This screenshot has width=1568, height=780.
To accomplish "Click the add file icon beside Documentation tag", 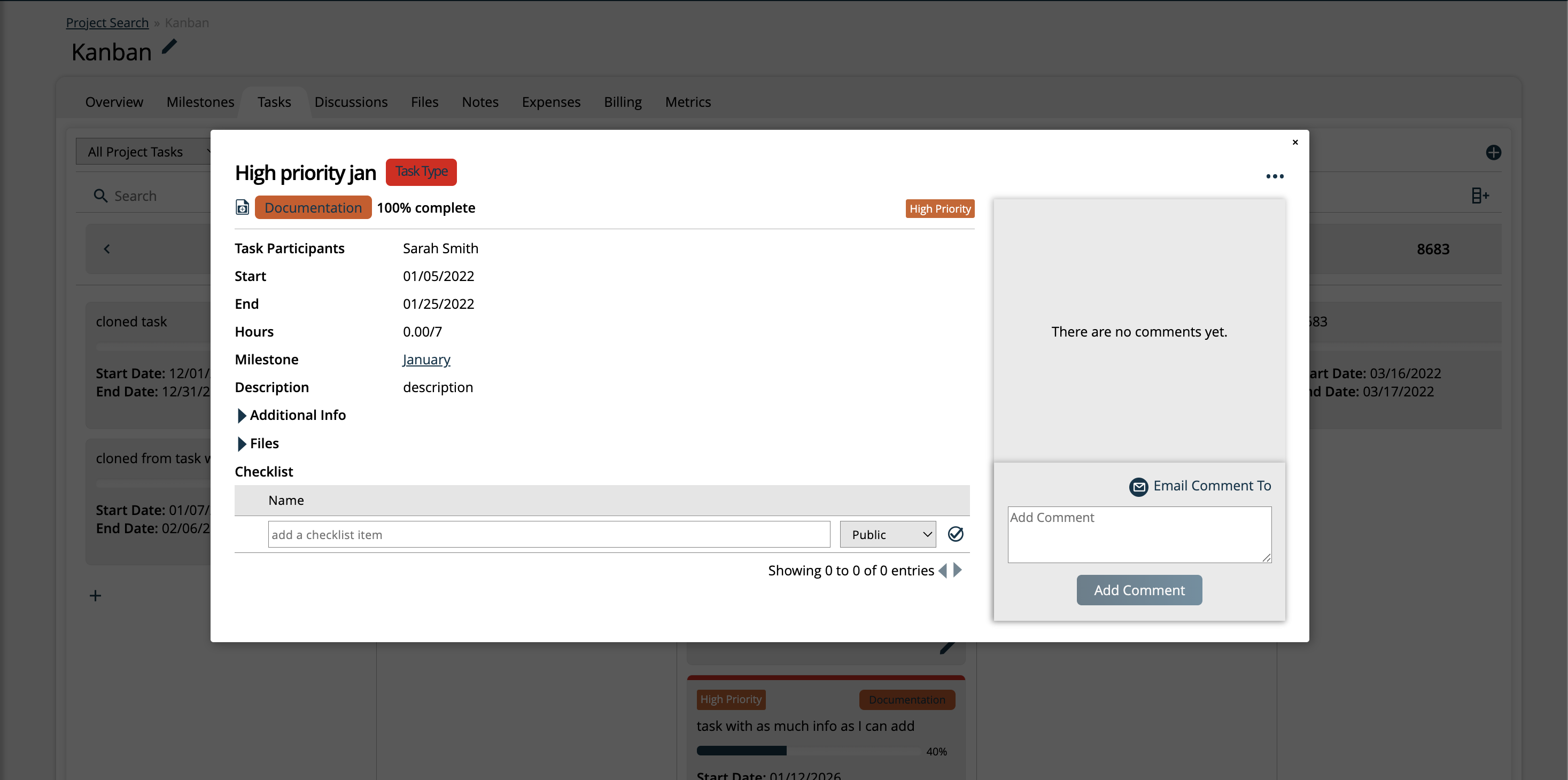I will coord(242,207).
